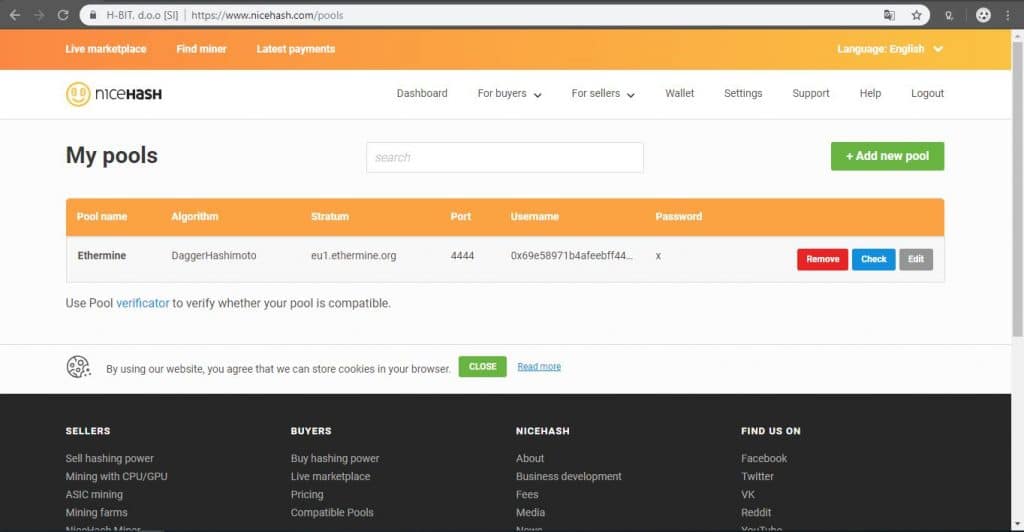Click the Add new pool button
Viewport: 1024px width, 532px height.
click(x=887, y=156)
